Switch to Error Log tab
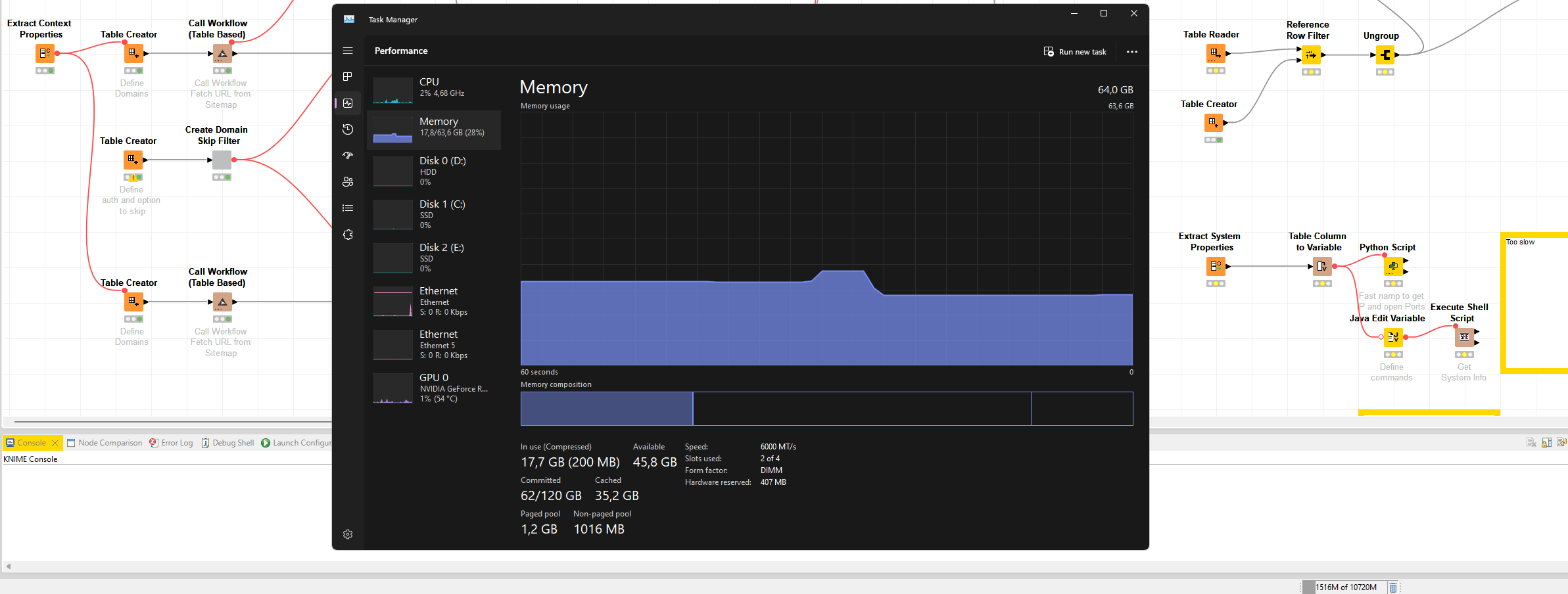This screenshot has height=594, width=1568. tap(171, 443)
